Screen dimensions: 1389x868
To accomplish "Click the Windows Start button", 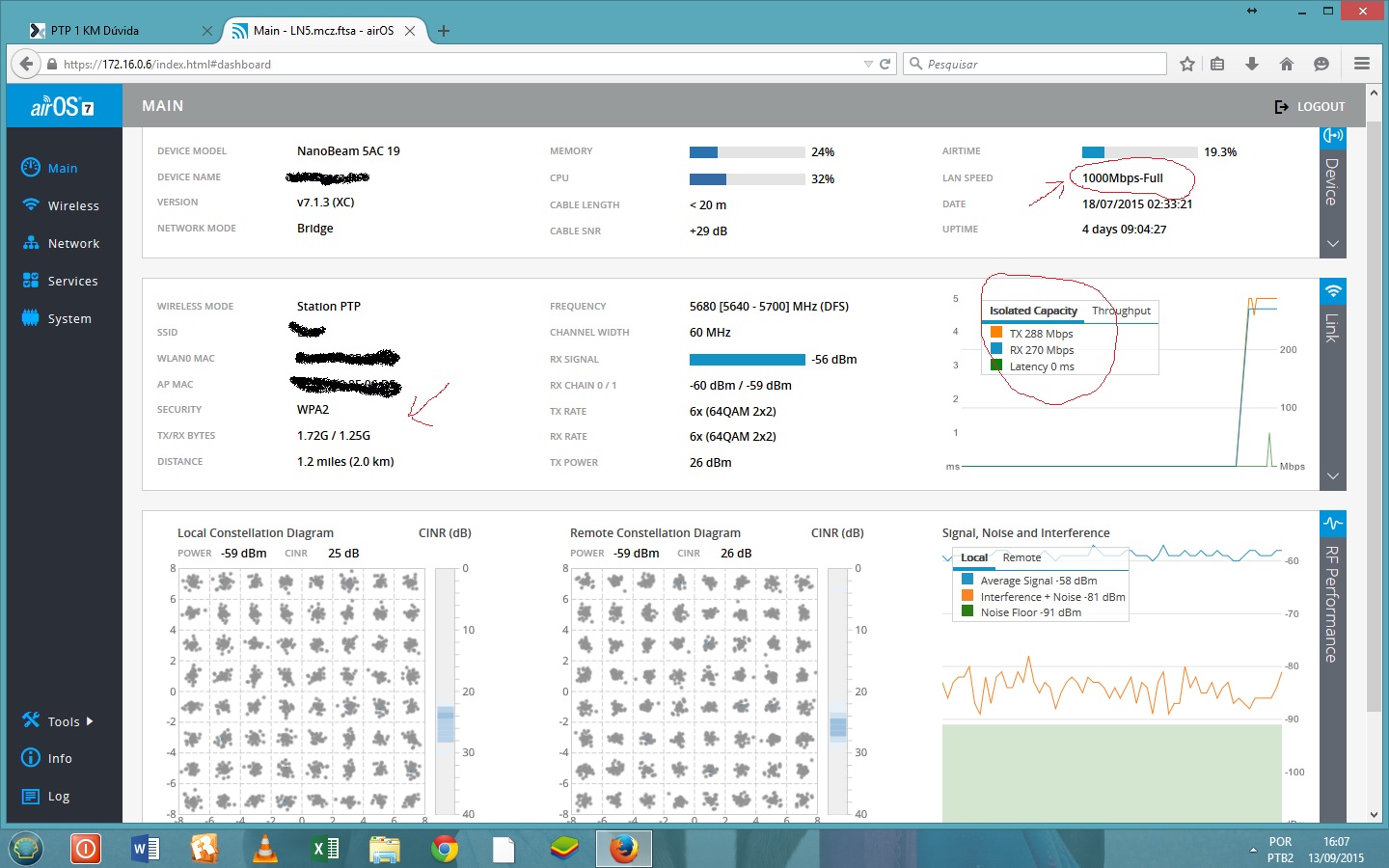I will click(26, 849).
